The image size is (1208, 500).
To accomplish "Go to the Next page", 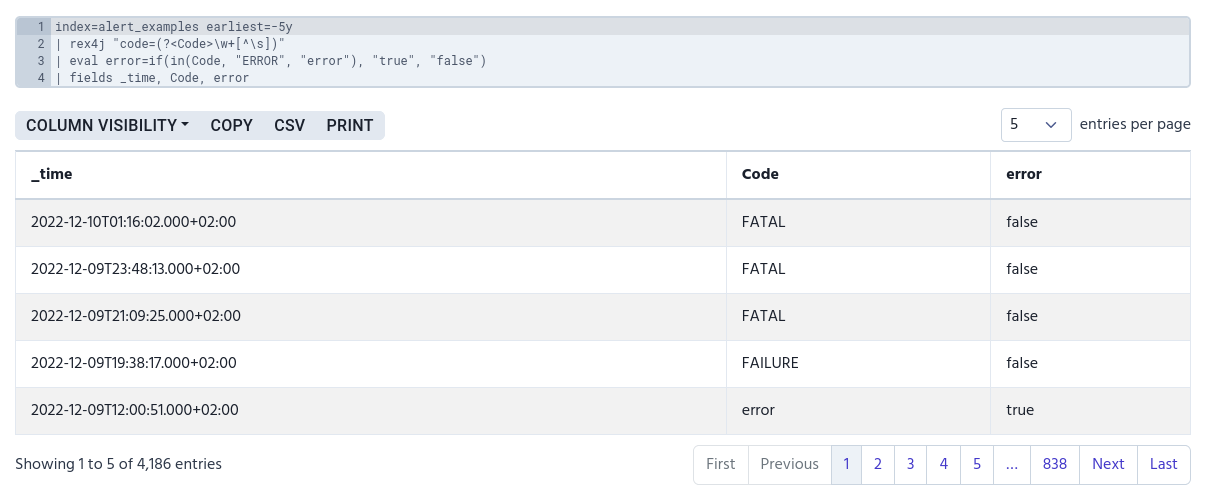I will pos(1108,464).
